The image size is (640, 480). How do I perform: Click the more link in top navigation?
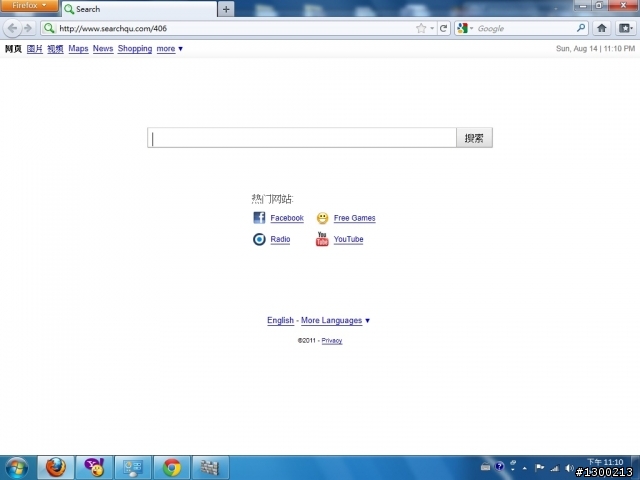pos(166,49)
